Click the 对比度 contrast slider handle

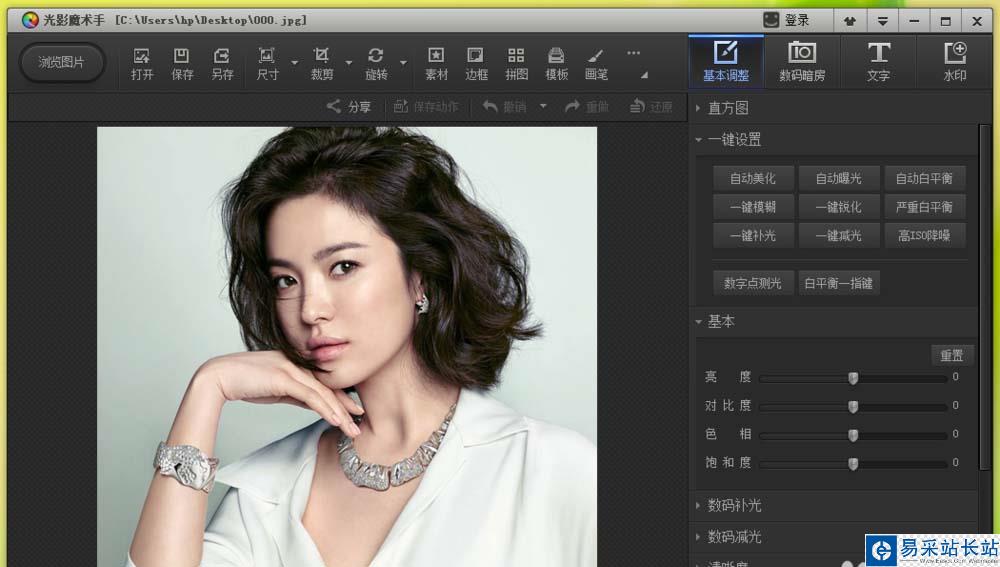tap(853, 406)
